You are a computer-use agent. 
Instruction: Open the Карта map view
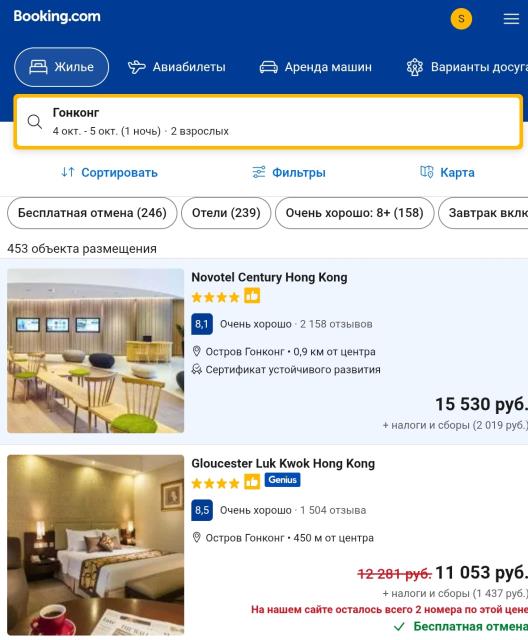point(448,173)
